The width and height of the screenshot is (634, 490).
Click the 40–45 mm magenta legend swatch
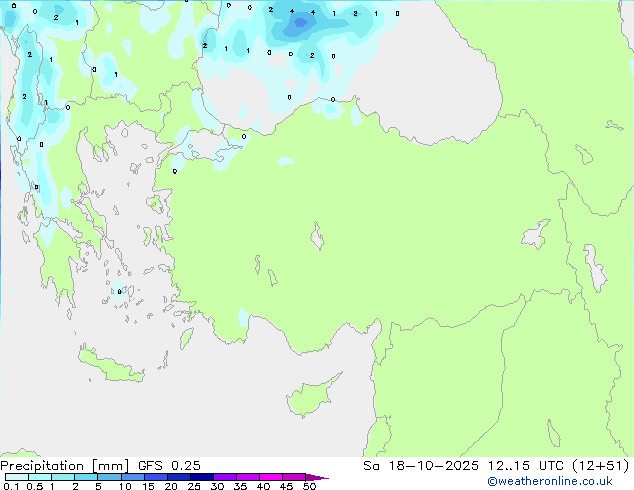271,477
